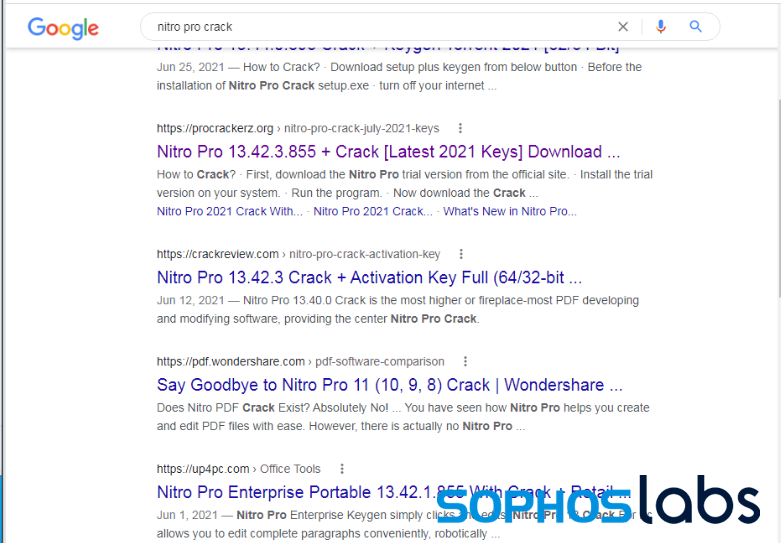Open sitelink Nitro Pro 2021 Crack...
The image size is (781, 543).
tap(373, 211)
